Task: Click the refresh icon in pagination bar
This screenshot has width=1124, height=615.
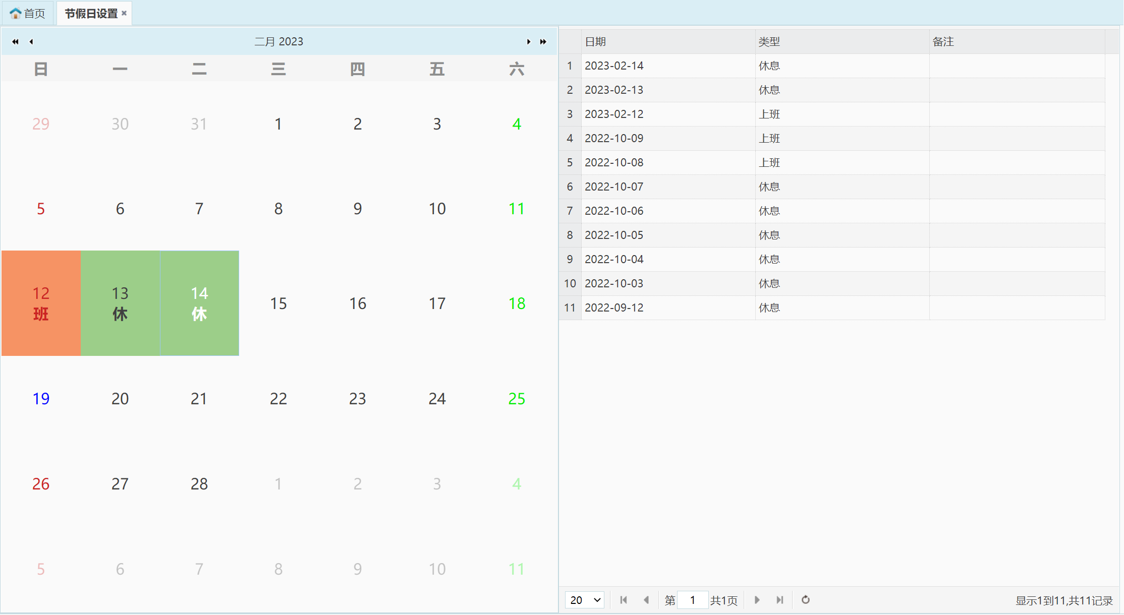Action: click(805, 600)
